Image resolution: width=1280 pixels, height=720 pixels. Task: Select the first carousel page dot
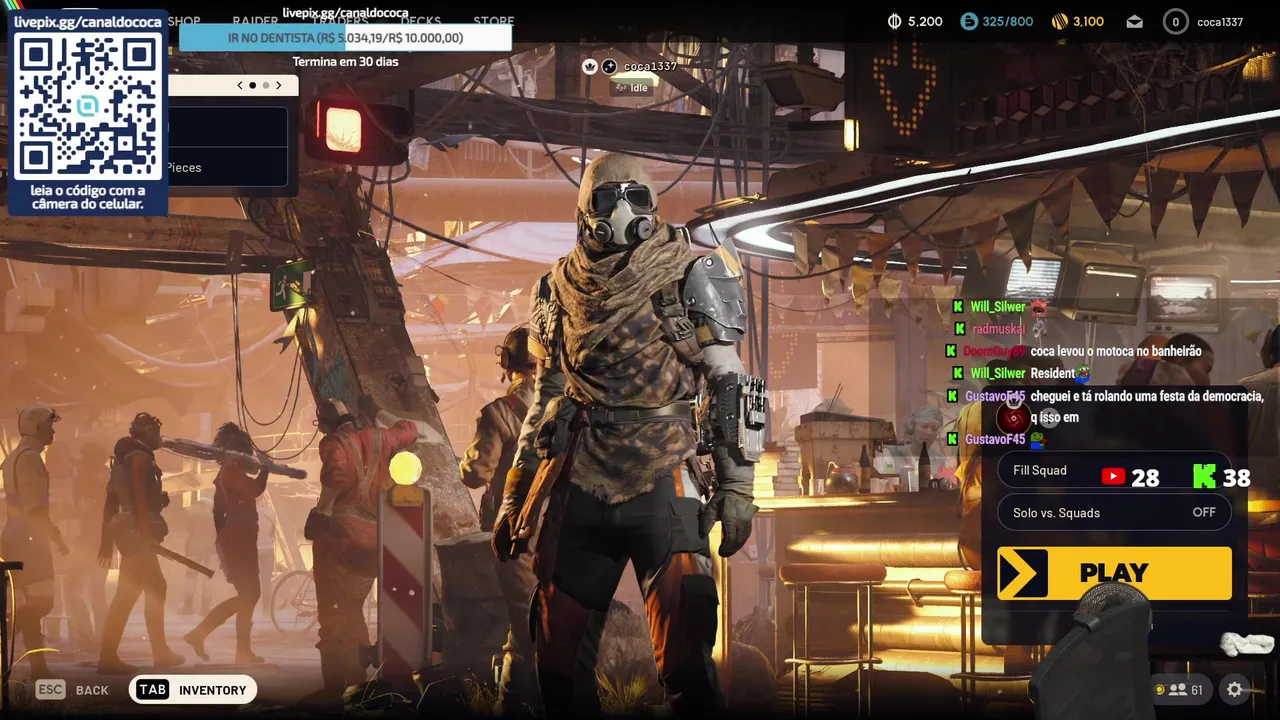click(x=252, y=85)
